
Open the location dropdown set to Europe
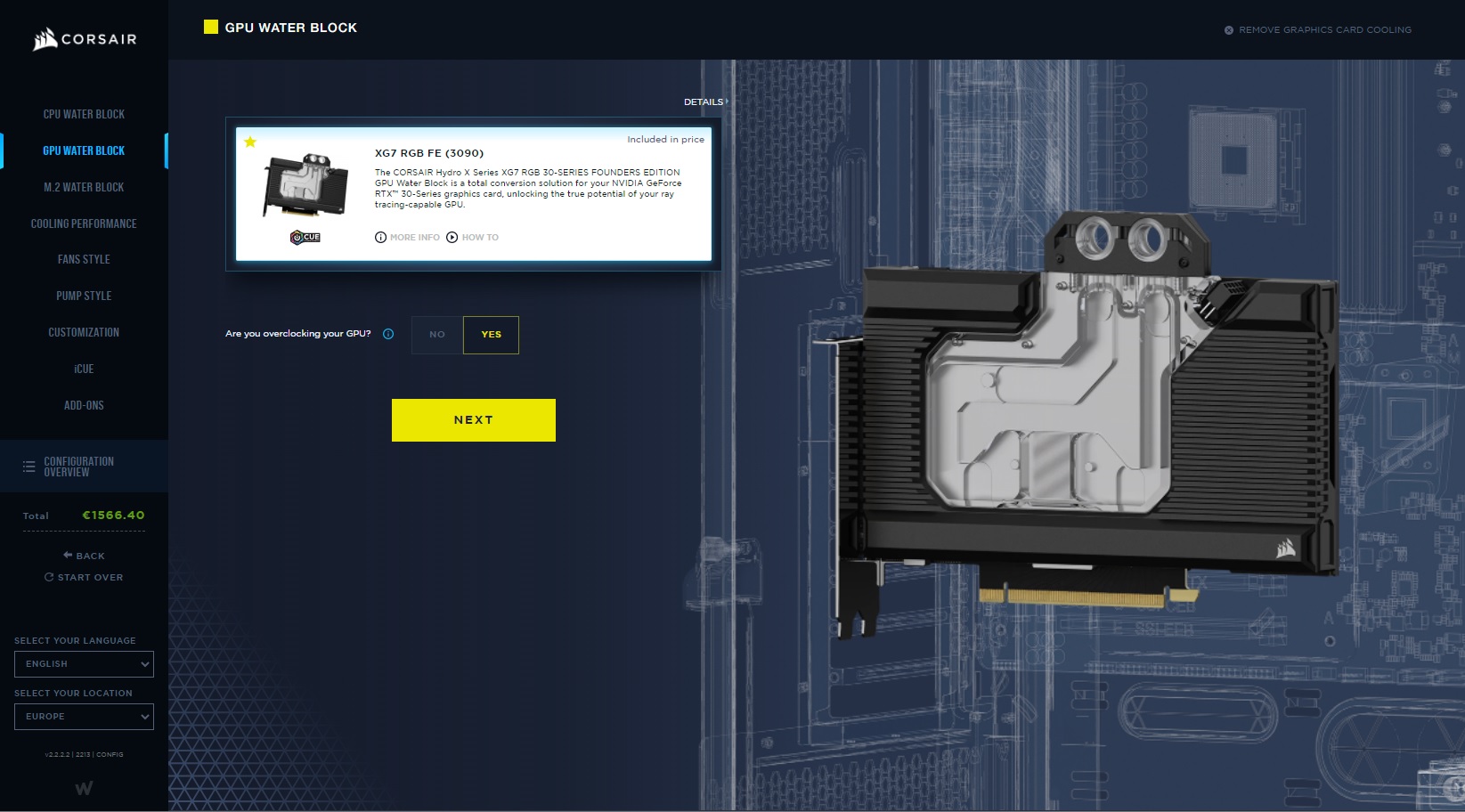coord(84,717)
